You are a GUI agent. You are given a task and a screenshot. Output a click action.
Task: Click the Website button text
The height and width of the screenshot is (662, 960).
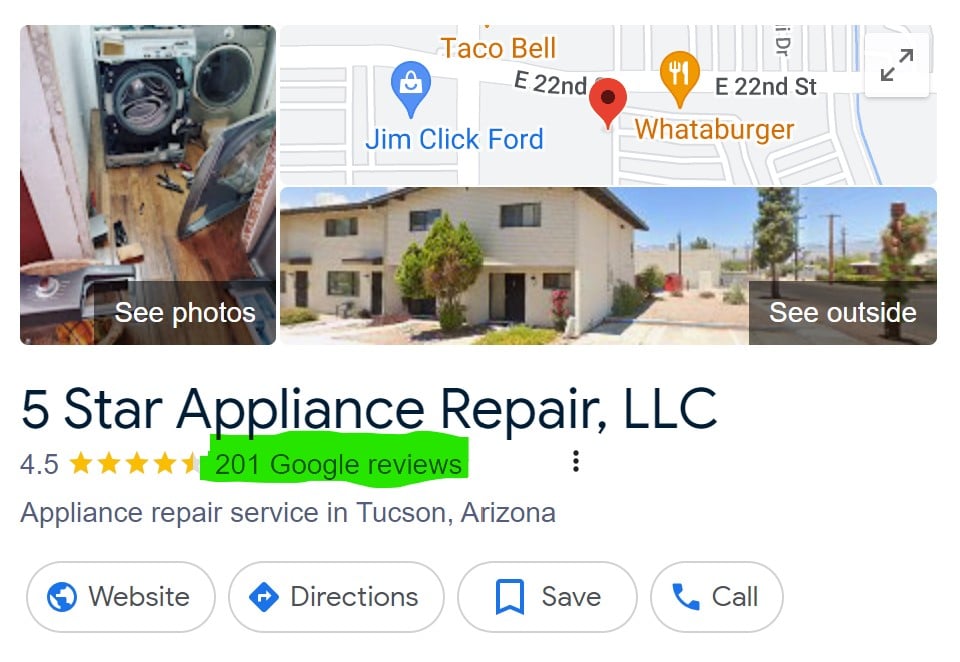[x=139, y=596]
